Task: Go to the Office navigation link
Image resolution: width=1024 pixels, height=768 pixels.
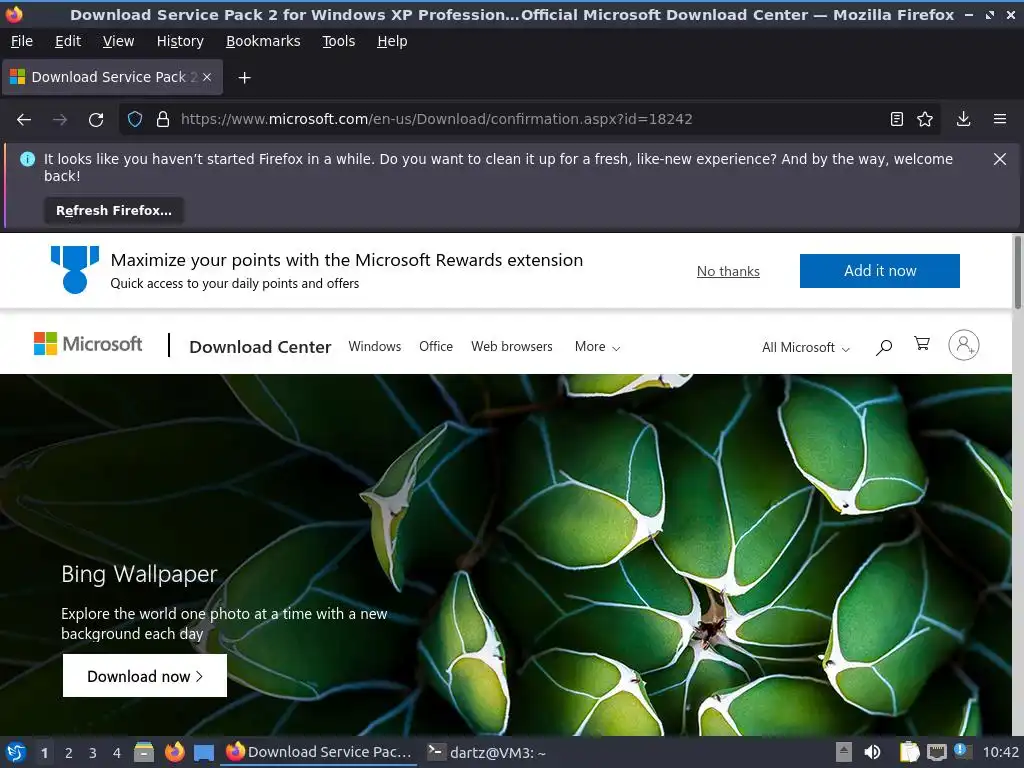Action: point(436,346)
